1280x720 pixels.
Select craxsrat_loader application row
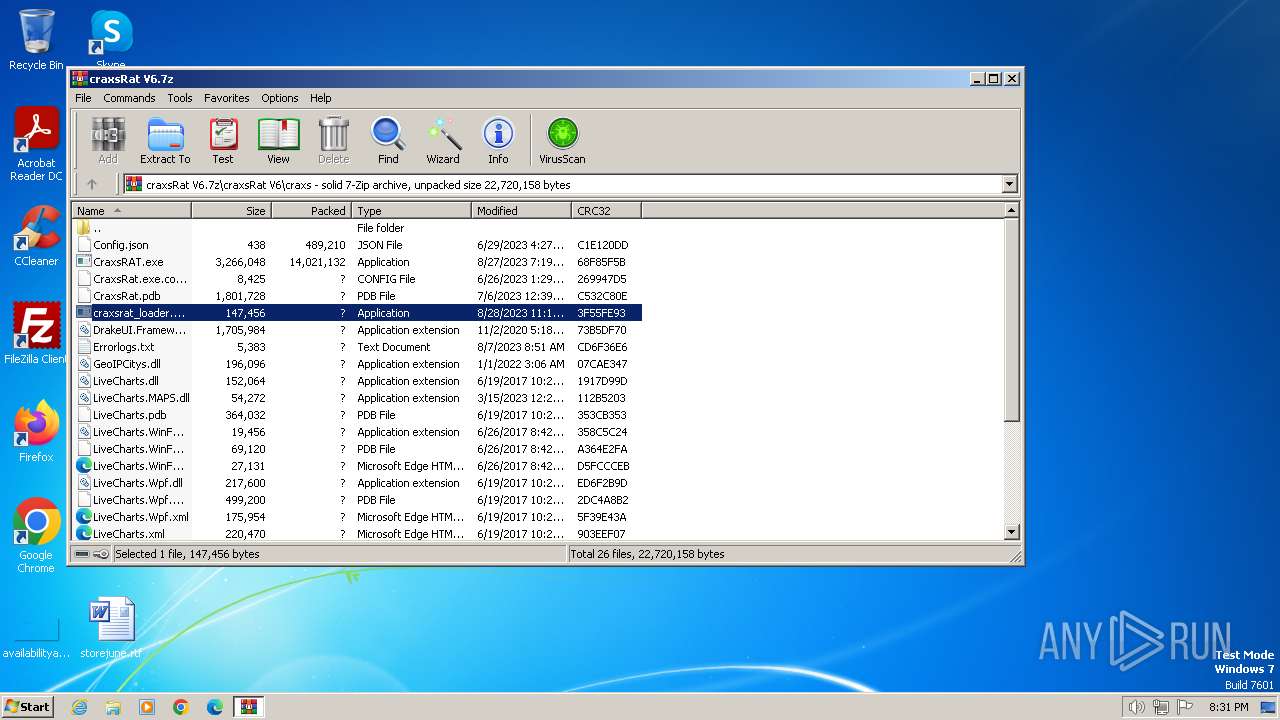(x=357, y=313)
